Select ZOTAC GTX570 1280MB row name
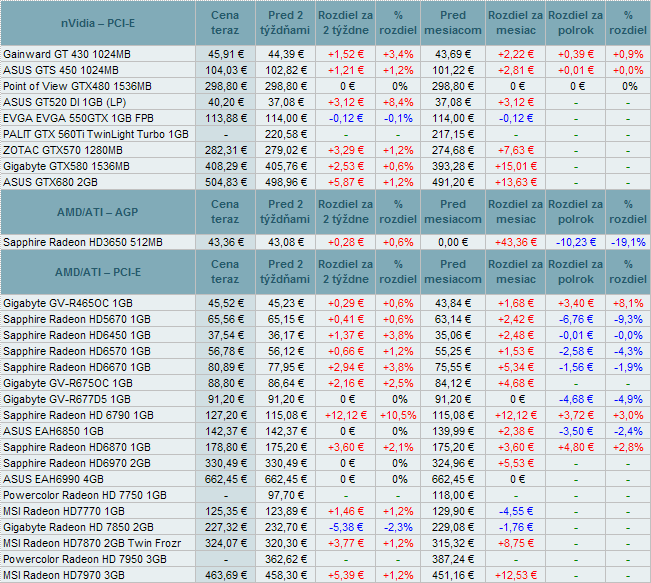Screen dimensions: 651x583 click(63, 150)
